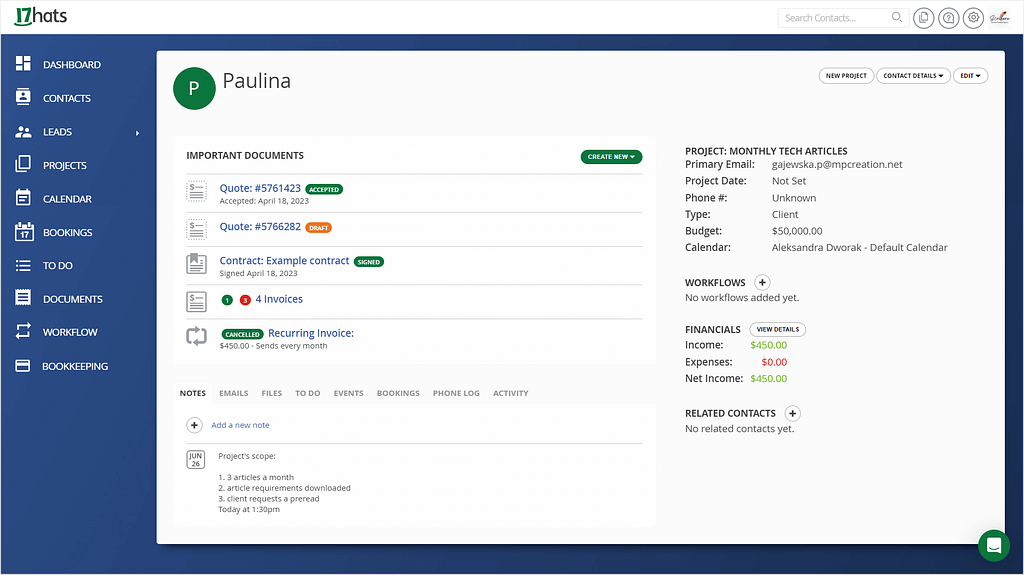Click the plus icon beside Add a new note
The image size is (1024, 575).
click(194, 425)
